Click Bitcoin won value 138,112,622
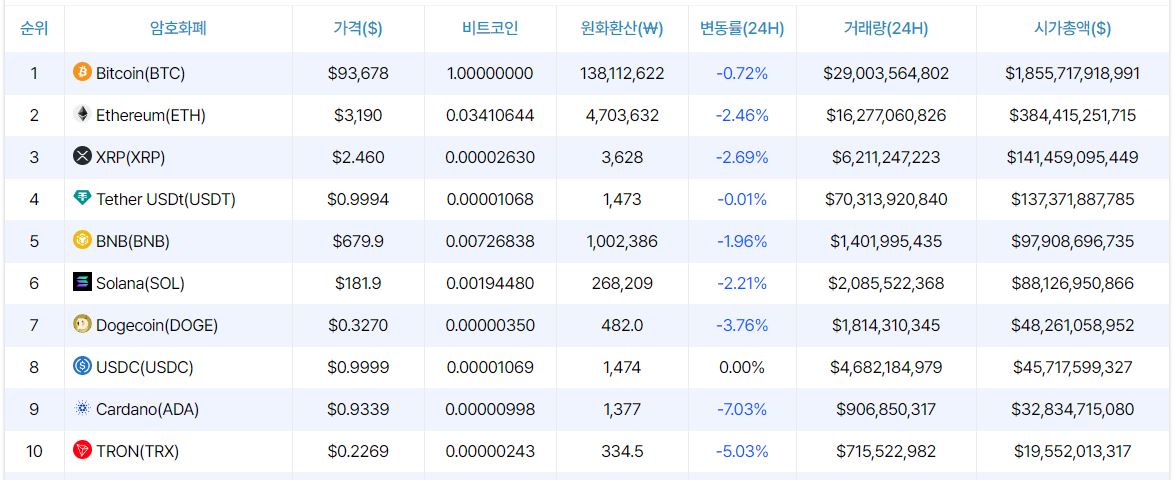 621,73
